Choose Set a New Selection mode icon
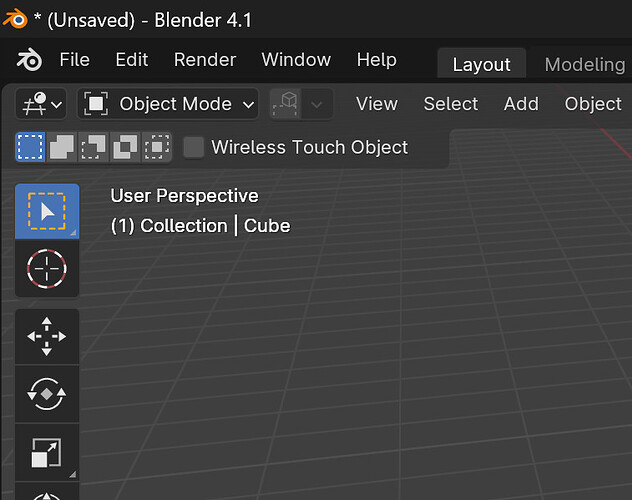 (30, 147)
